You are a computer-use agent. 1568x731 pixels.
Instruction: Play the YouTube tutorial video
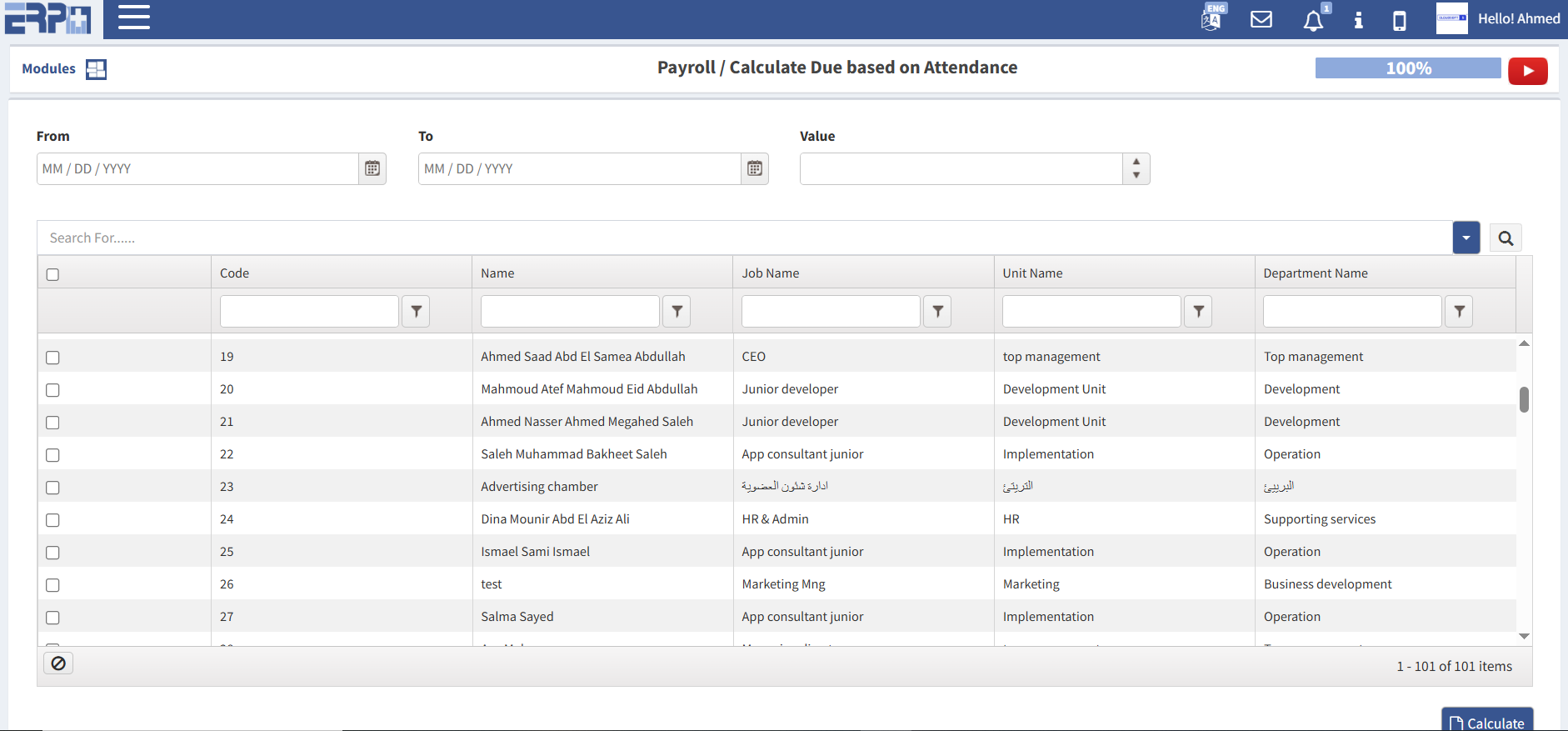tap(1527, 71)
